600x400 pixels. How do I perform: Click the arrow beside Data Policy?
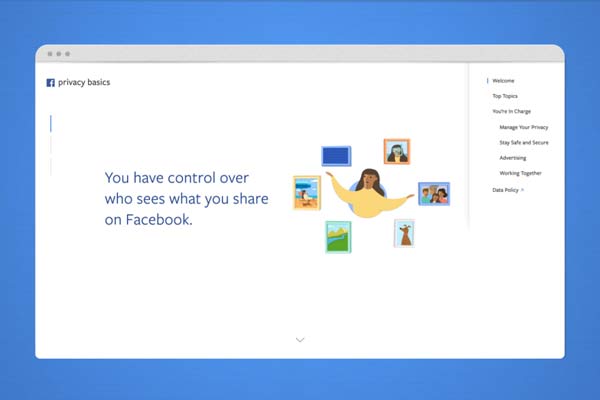pyautogui.click(x=522, y=190)
